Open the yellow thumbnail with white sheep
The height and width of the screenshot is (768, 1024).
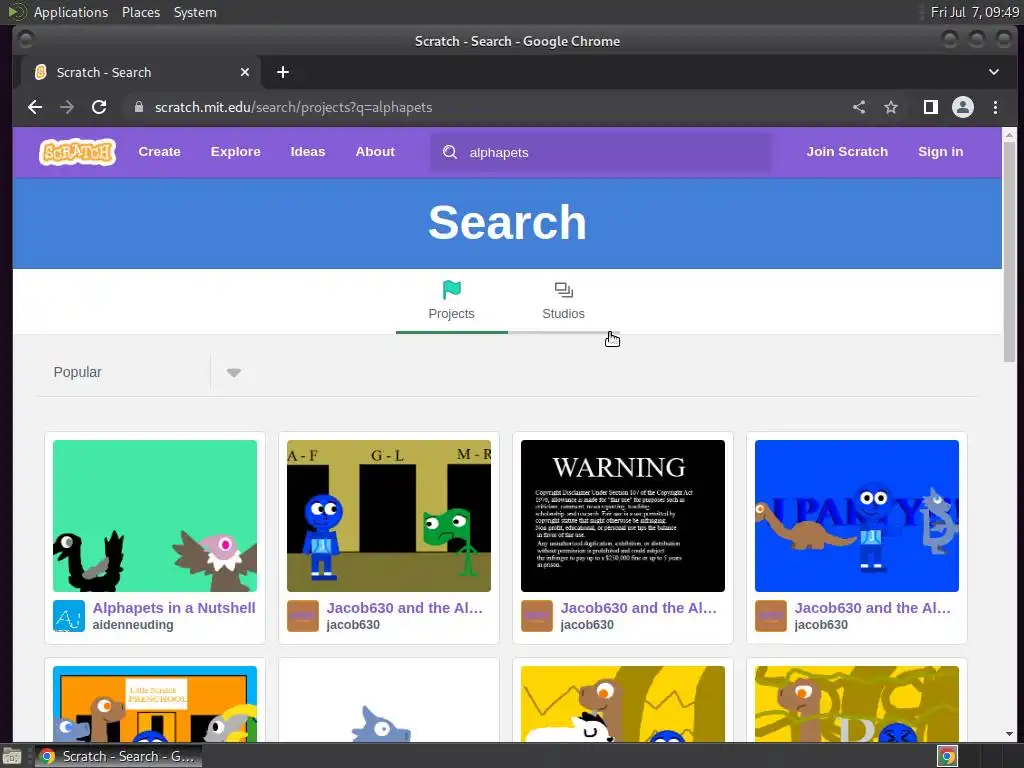click(x=622, y=704)
